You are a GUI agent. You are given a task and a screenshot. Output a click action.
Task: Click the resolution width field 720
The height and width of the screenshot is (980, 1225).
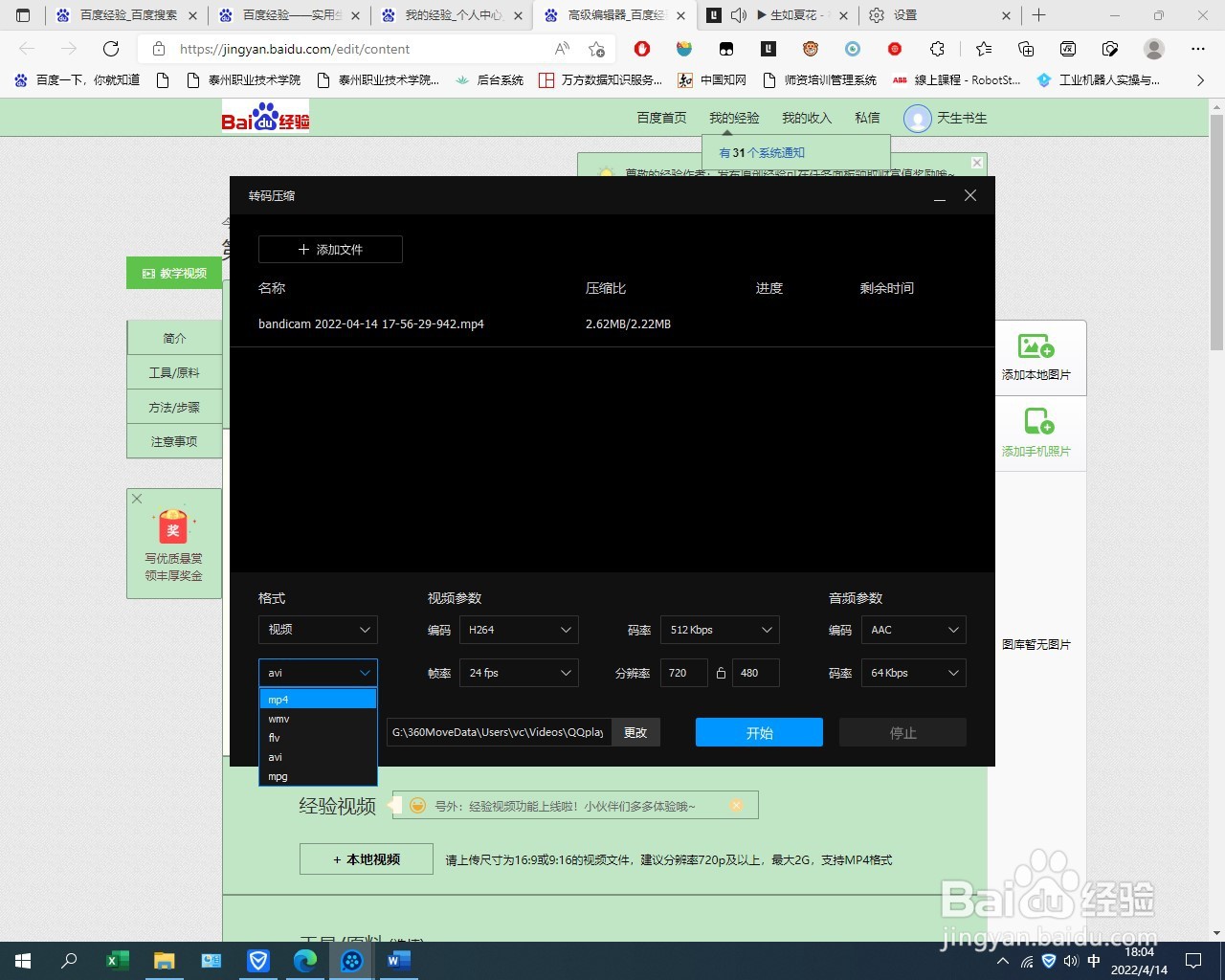684,673
